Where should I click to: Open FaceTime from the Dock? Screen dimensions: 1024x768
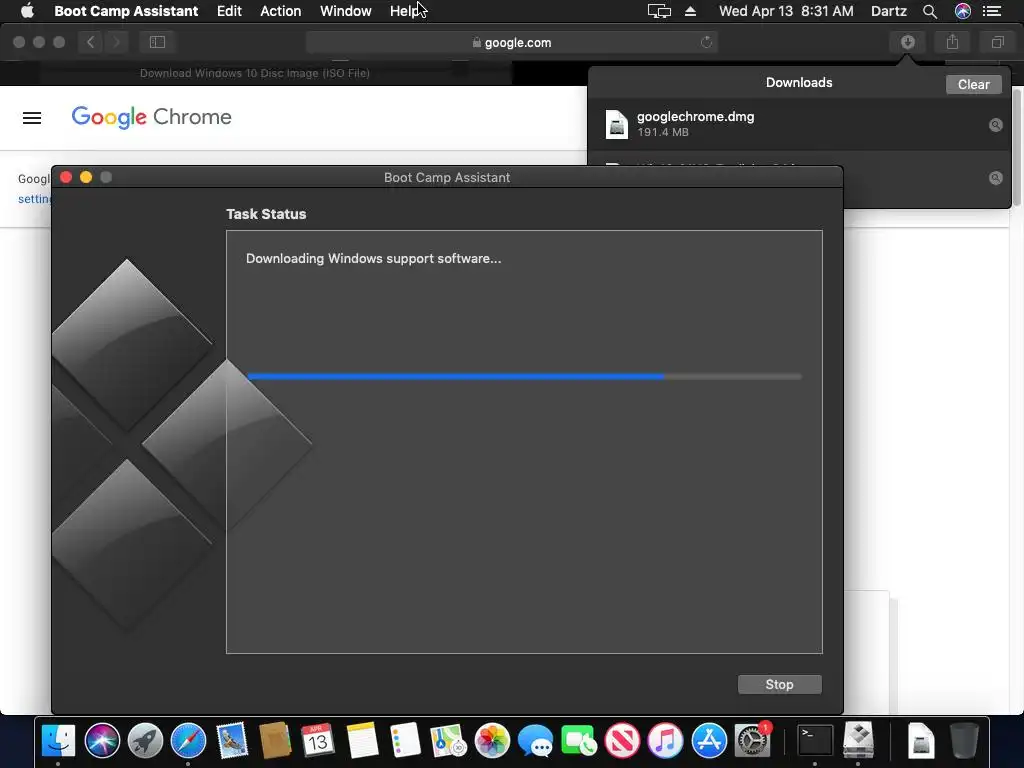[579, 741]
